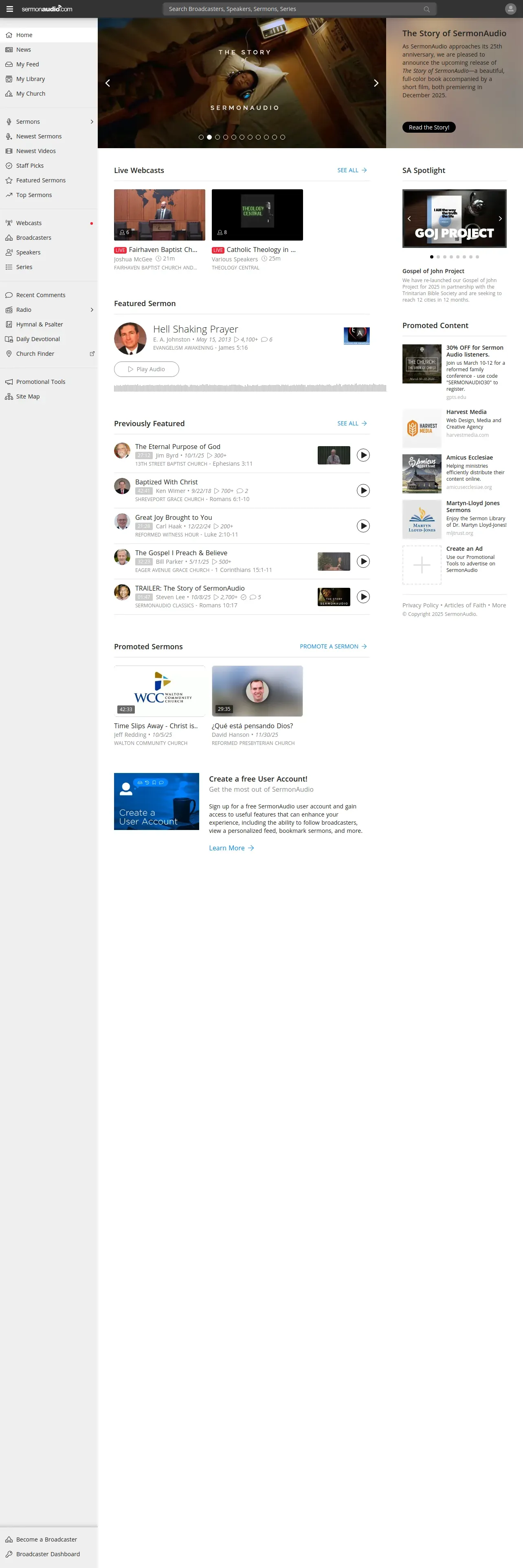Open Time Slips Away promoted sermon thumbnail
The image size is (523, 1568).
pos(160,691)
